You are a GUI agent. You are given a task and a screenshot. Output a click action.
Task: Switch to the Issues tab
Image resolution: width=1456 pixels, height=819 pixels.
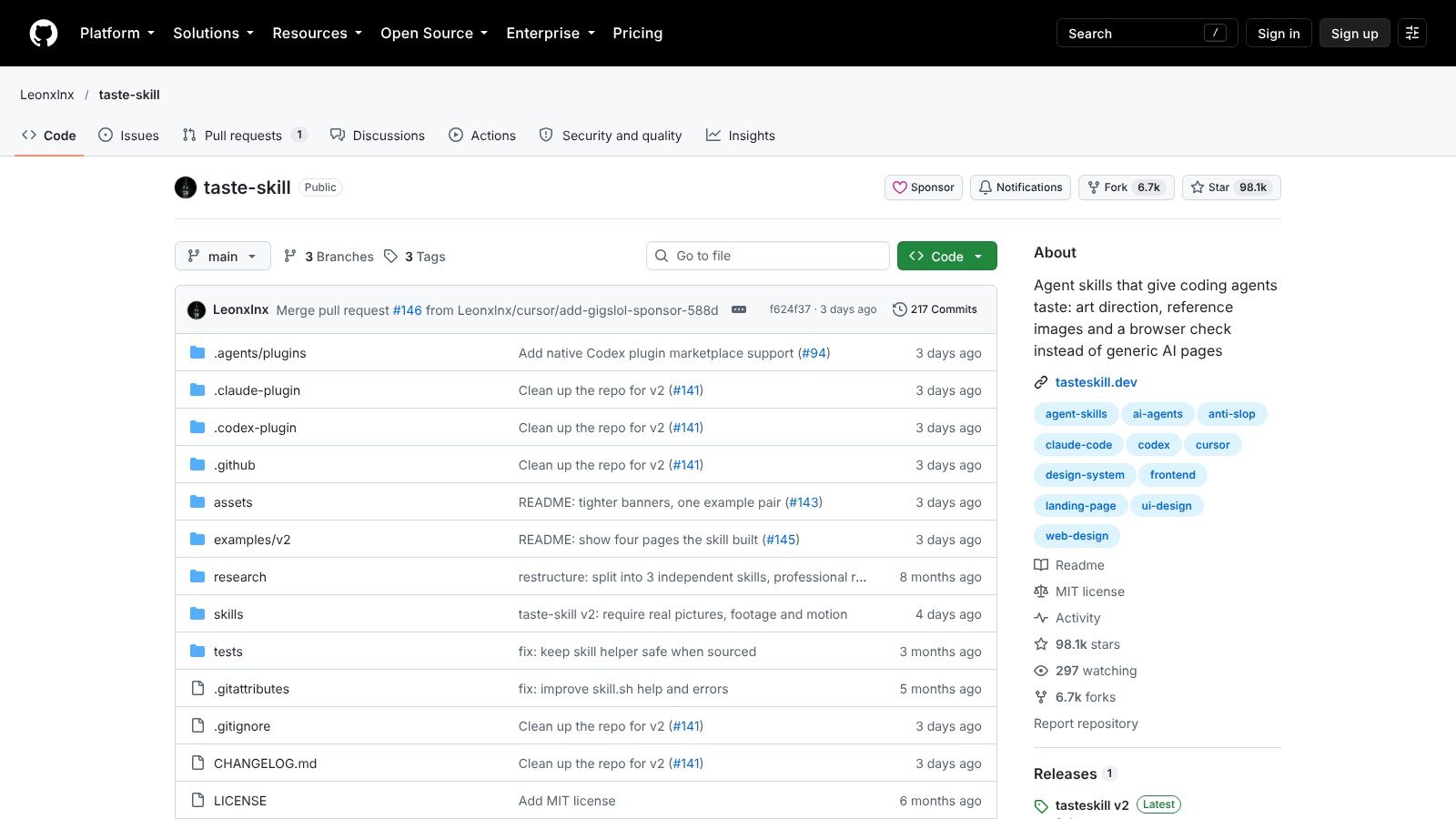pyautogui.click(x=128, y=135)
